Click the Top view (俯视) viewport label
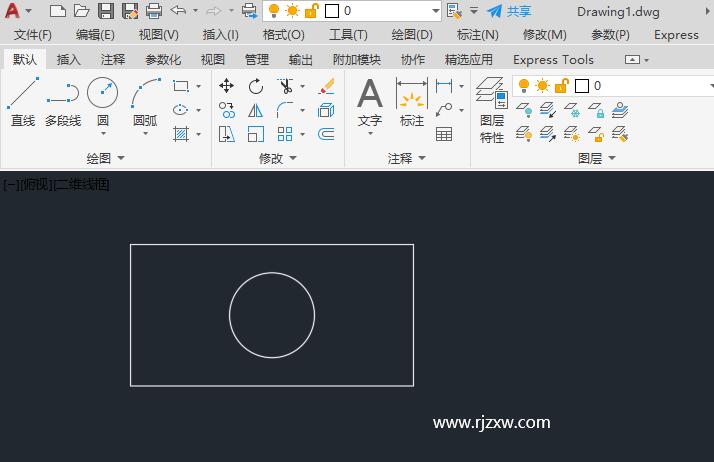Image resolution: width=714 pixels, height=462 pixels. tap(36, 185)
